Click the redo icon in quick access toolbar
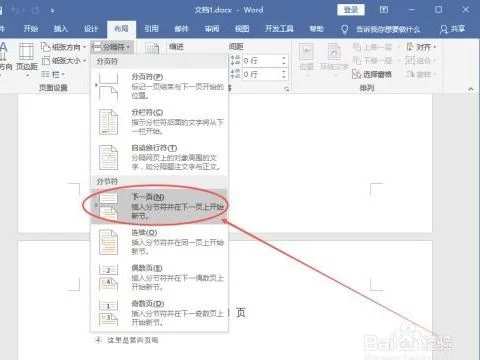 click(36, 10)
